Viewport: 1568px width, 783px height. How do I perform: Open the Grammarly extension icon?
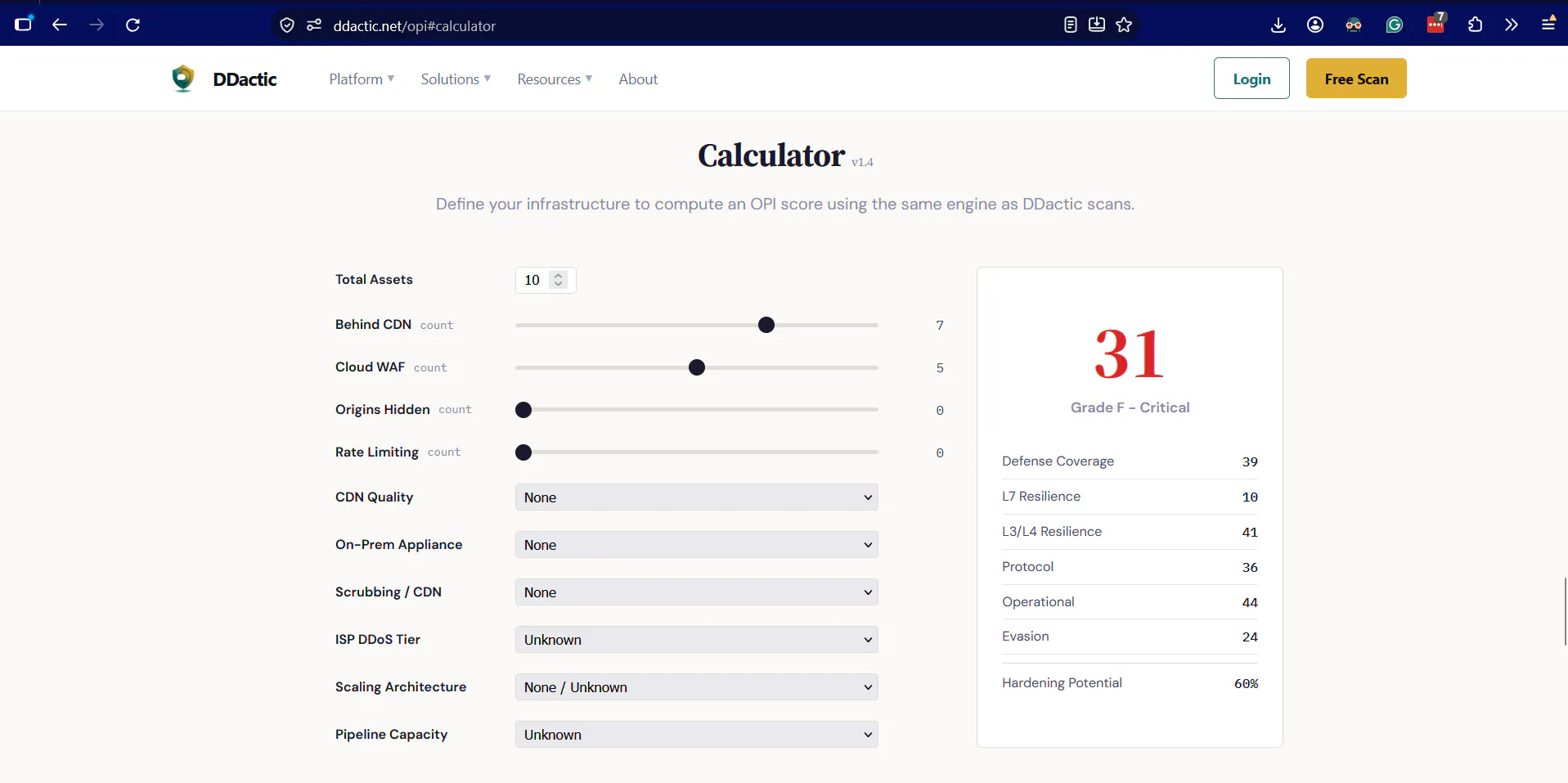[1395, 25]
